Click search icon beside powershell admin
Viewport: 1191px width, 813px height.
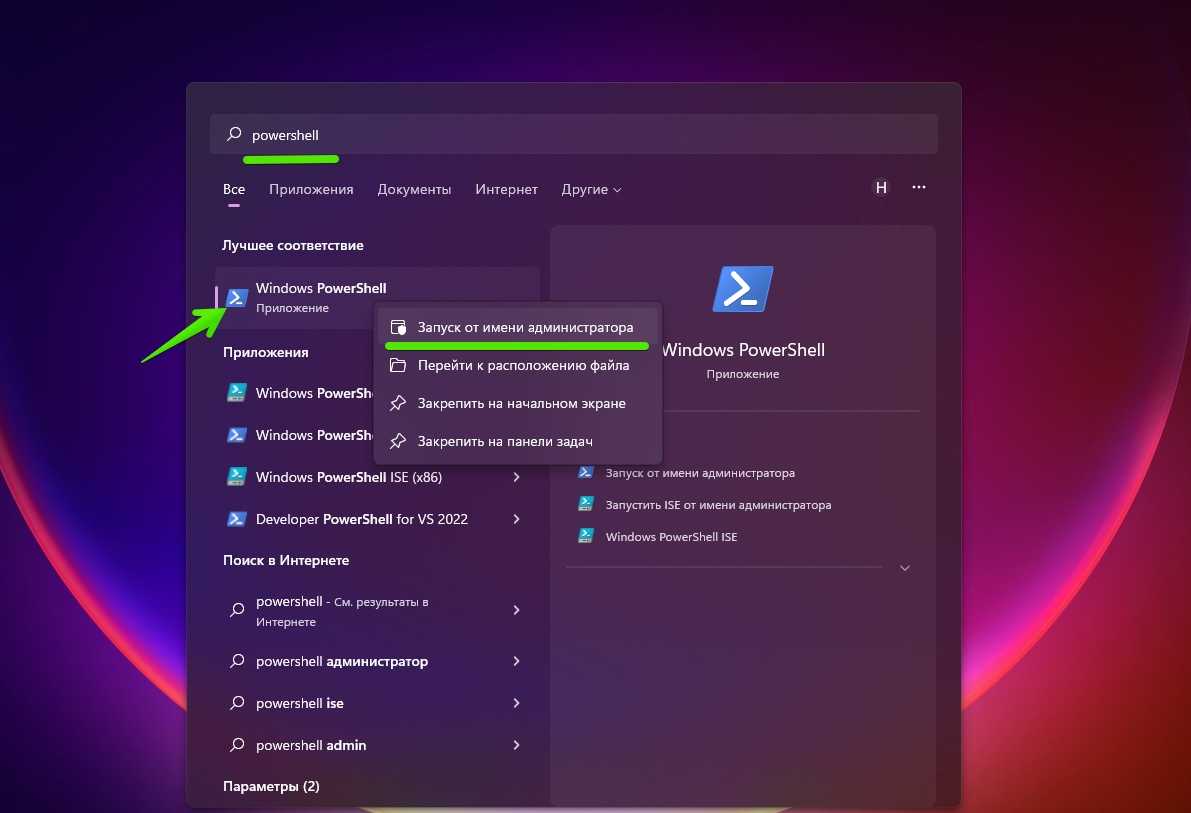coord(237,745)
